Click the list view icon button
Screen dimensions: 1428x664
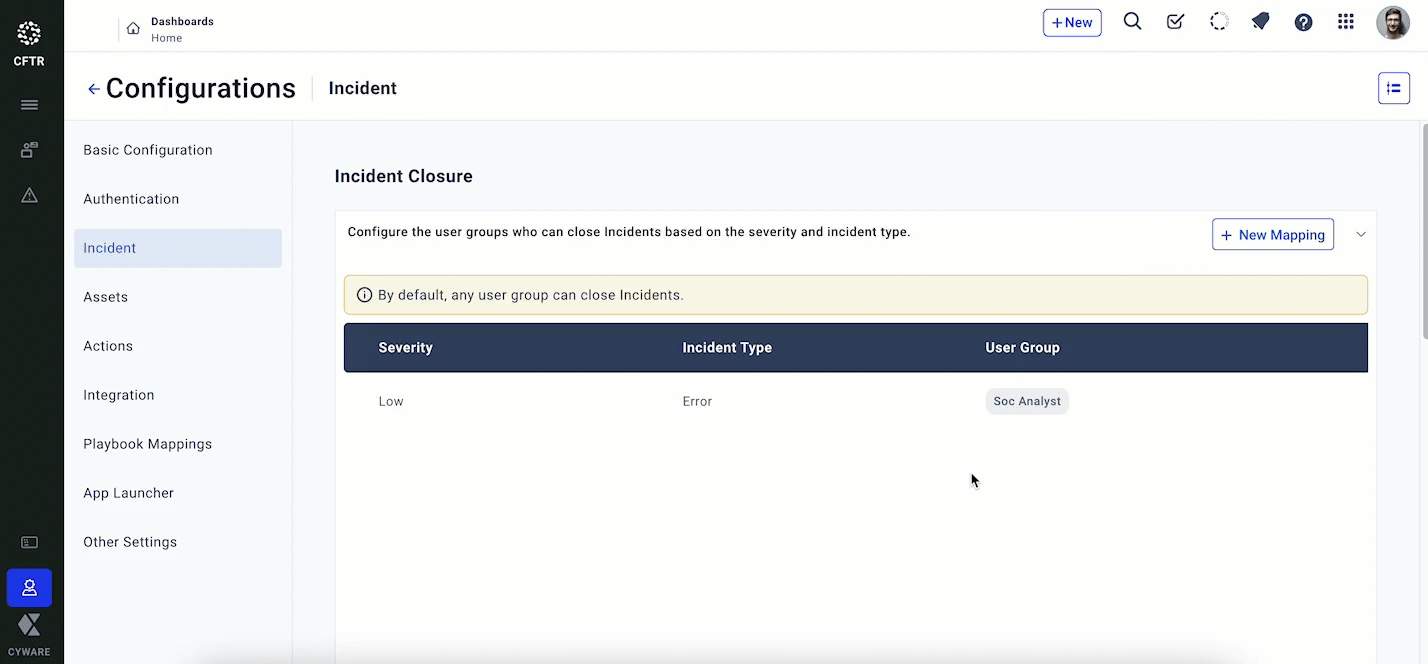1393,88
